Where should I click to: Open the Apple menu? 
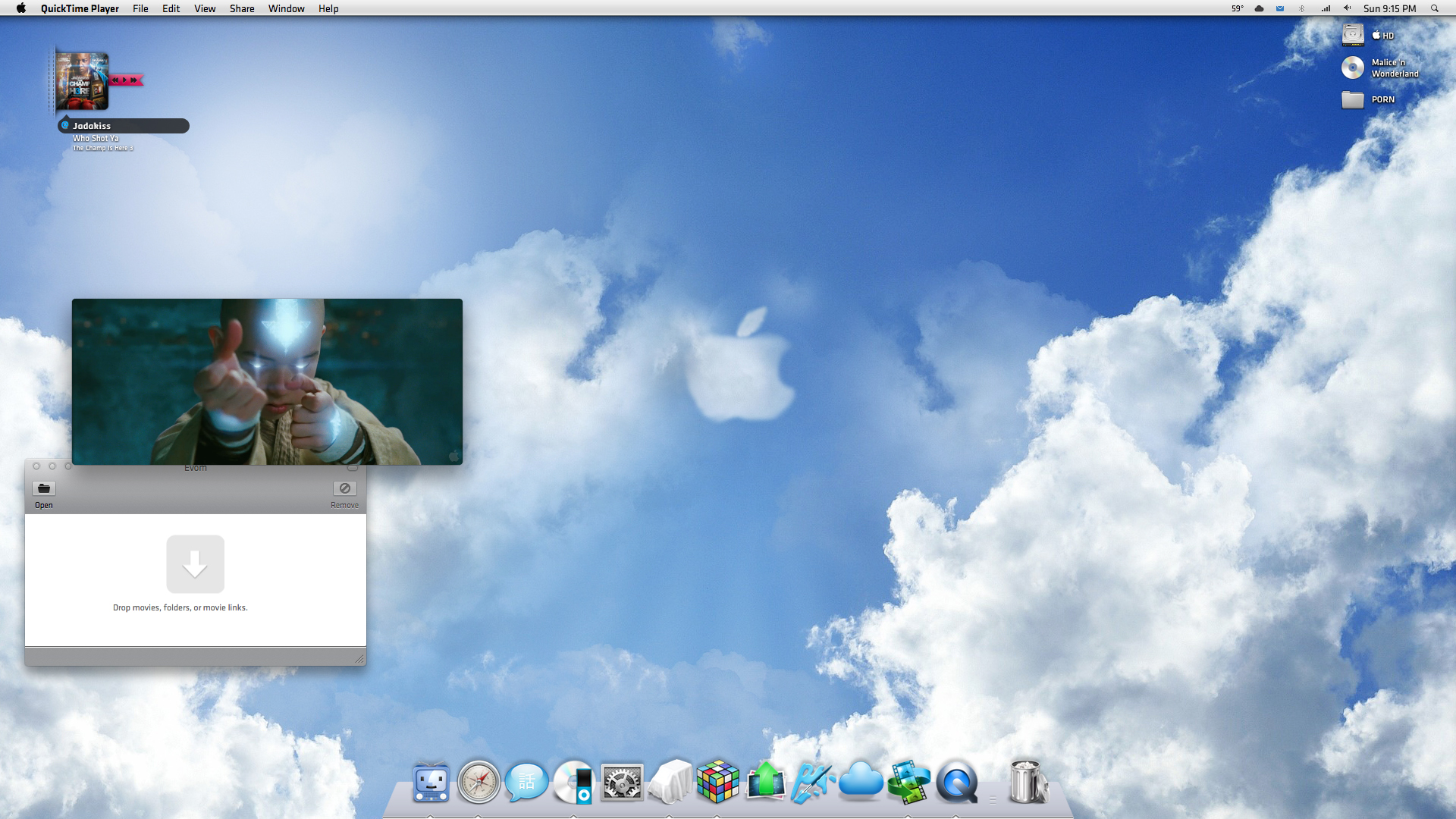tap(21, 8)
